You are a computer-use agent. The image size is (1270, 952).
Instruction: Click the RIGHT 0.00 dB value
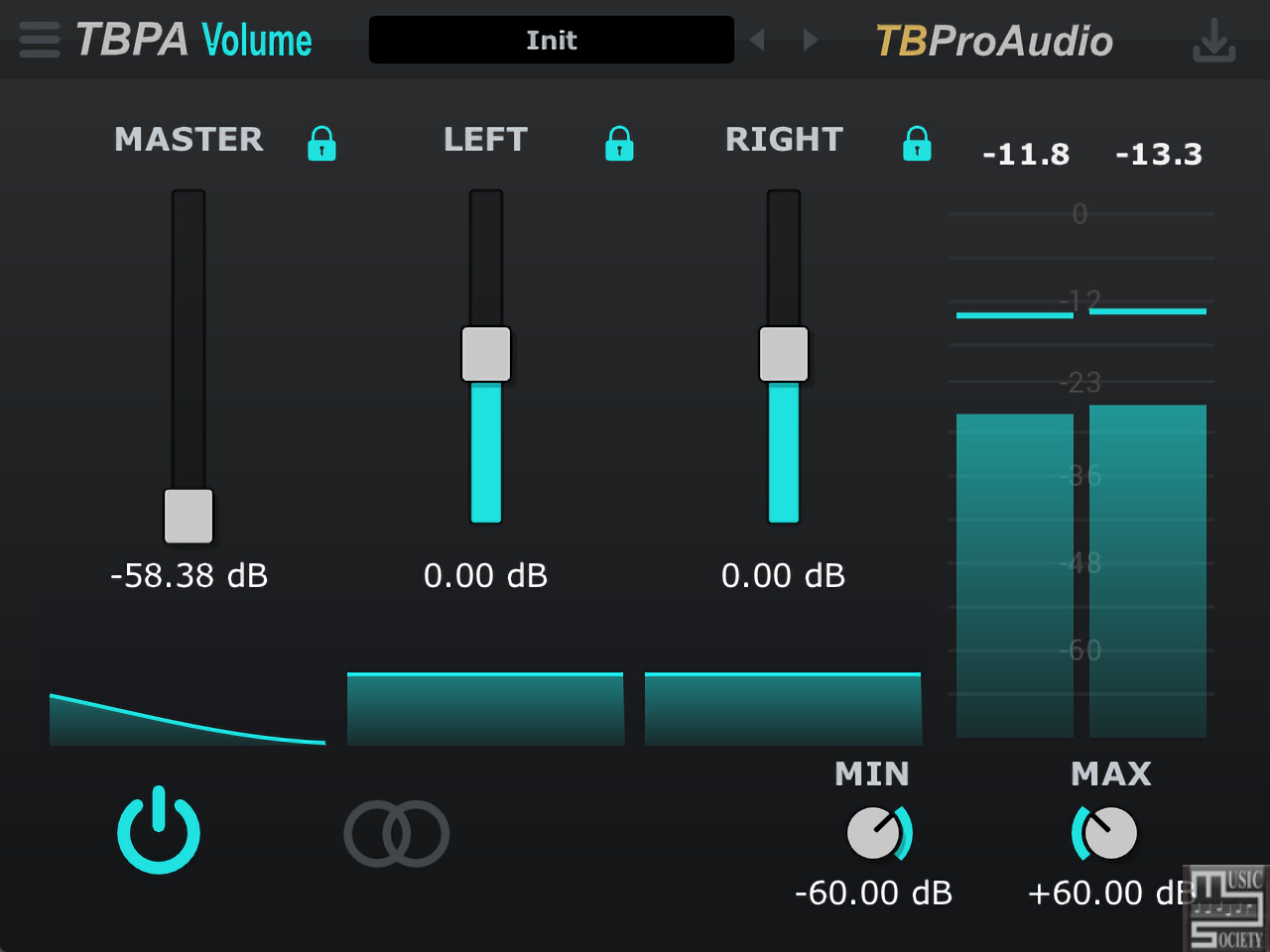click(784, 575)
